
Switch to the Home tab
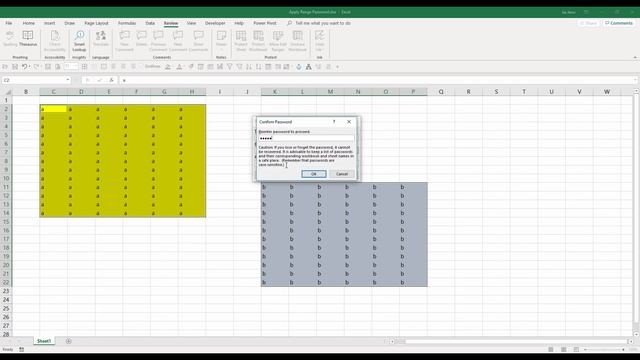click(x=29, y=23)
